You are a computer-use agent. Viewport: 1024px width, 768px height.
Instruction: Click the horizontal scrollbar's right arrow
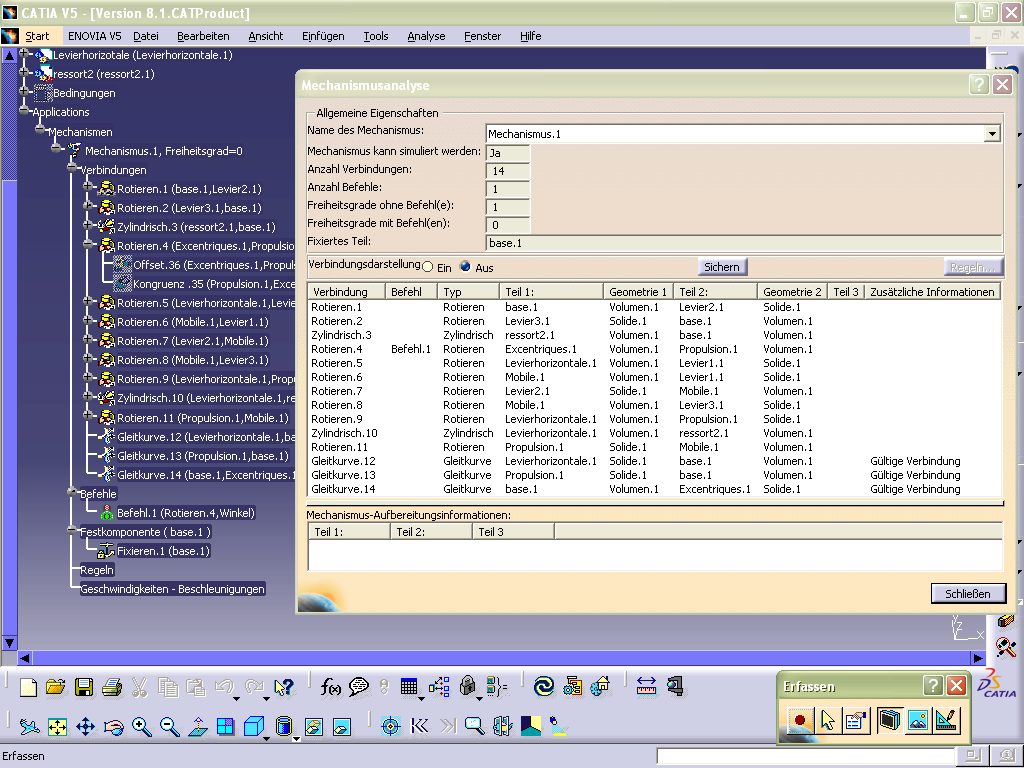[978, 658]
